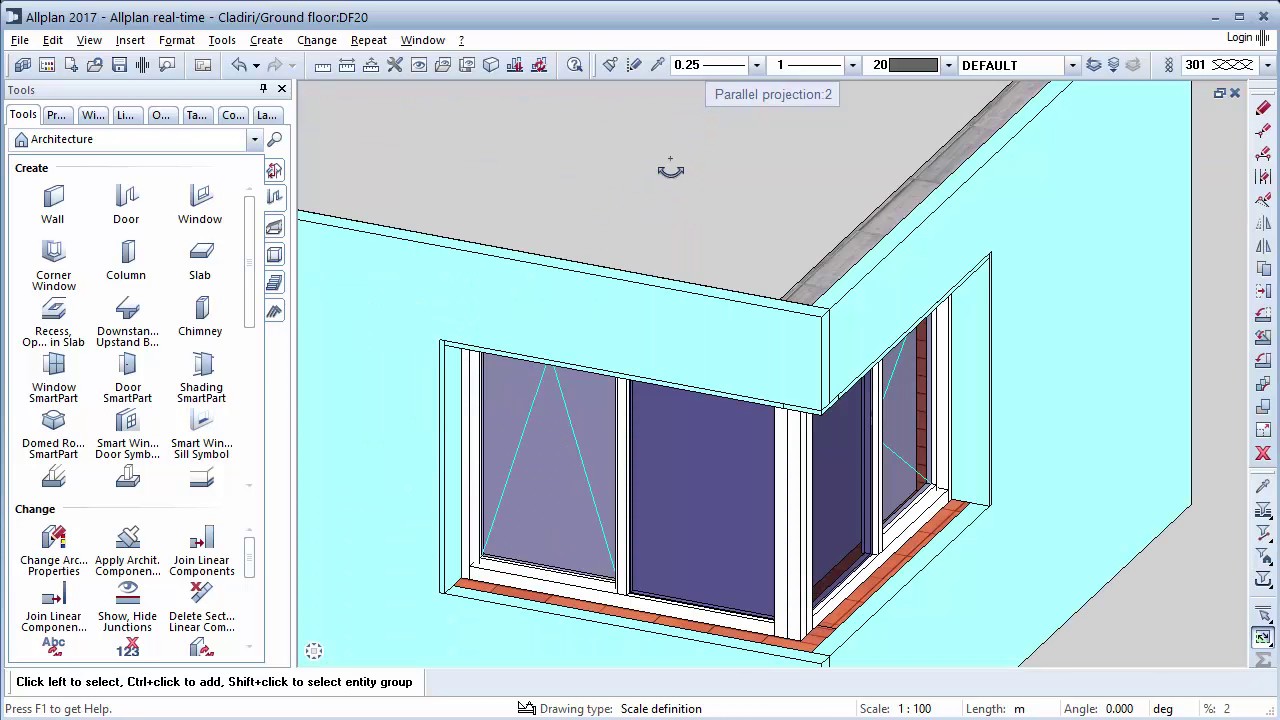Click the search magnifier beside Architecture
The height and width of the screenshot is (720, 1280).
click(275, 139)
